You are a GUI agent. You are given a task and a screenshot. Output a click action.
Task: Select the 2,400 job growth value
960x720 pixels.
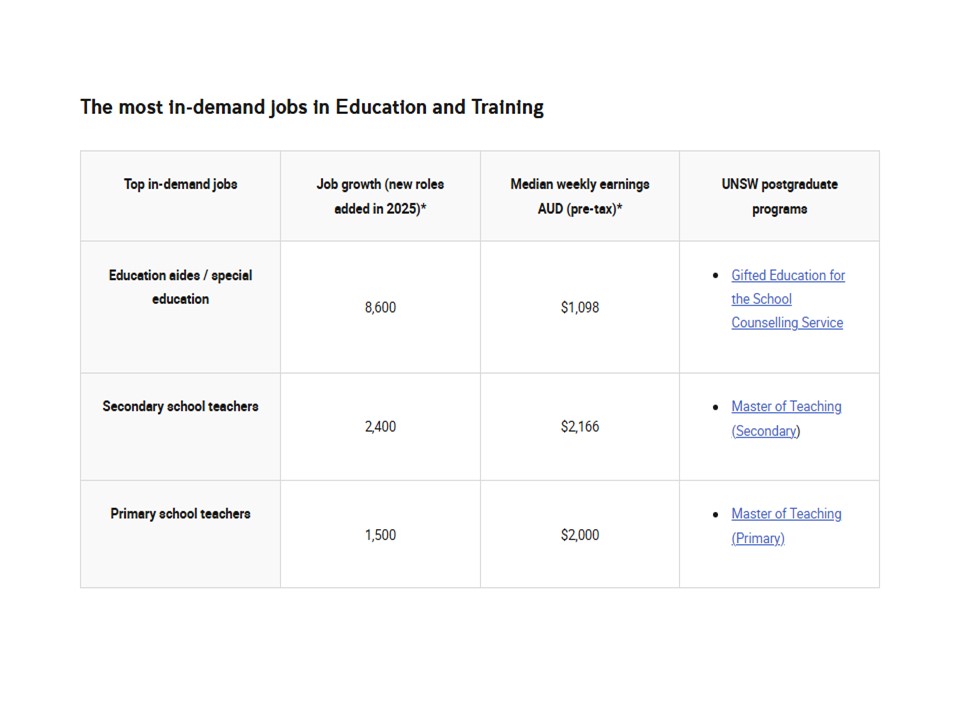click(380, 427)
